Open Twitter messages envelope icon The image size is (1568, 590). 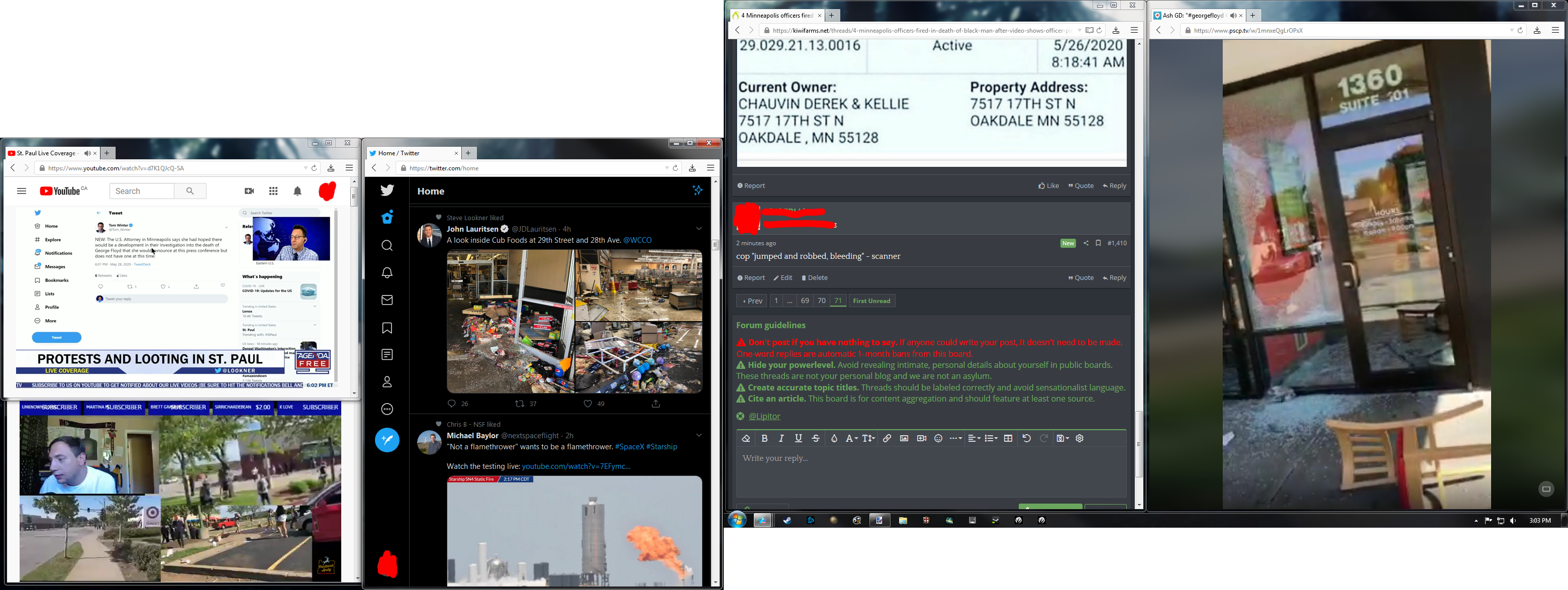[x=387, y=300]
